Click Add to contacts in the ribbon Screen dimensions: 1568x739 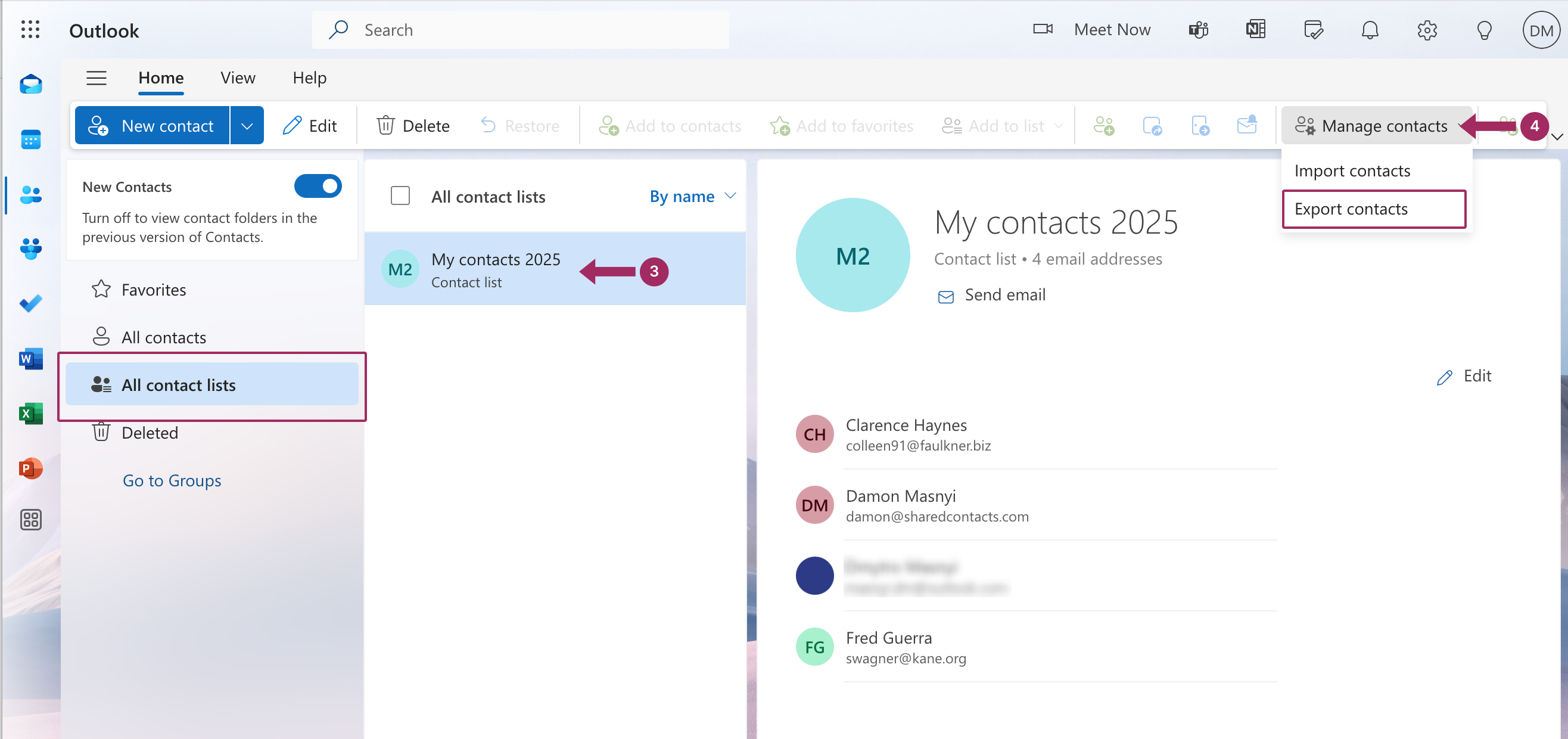(x=670, y=125)
